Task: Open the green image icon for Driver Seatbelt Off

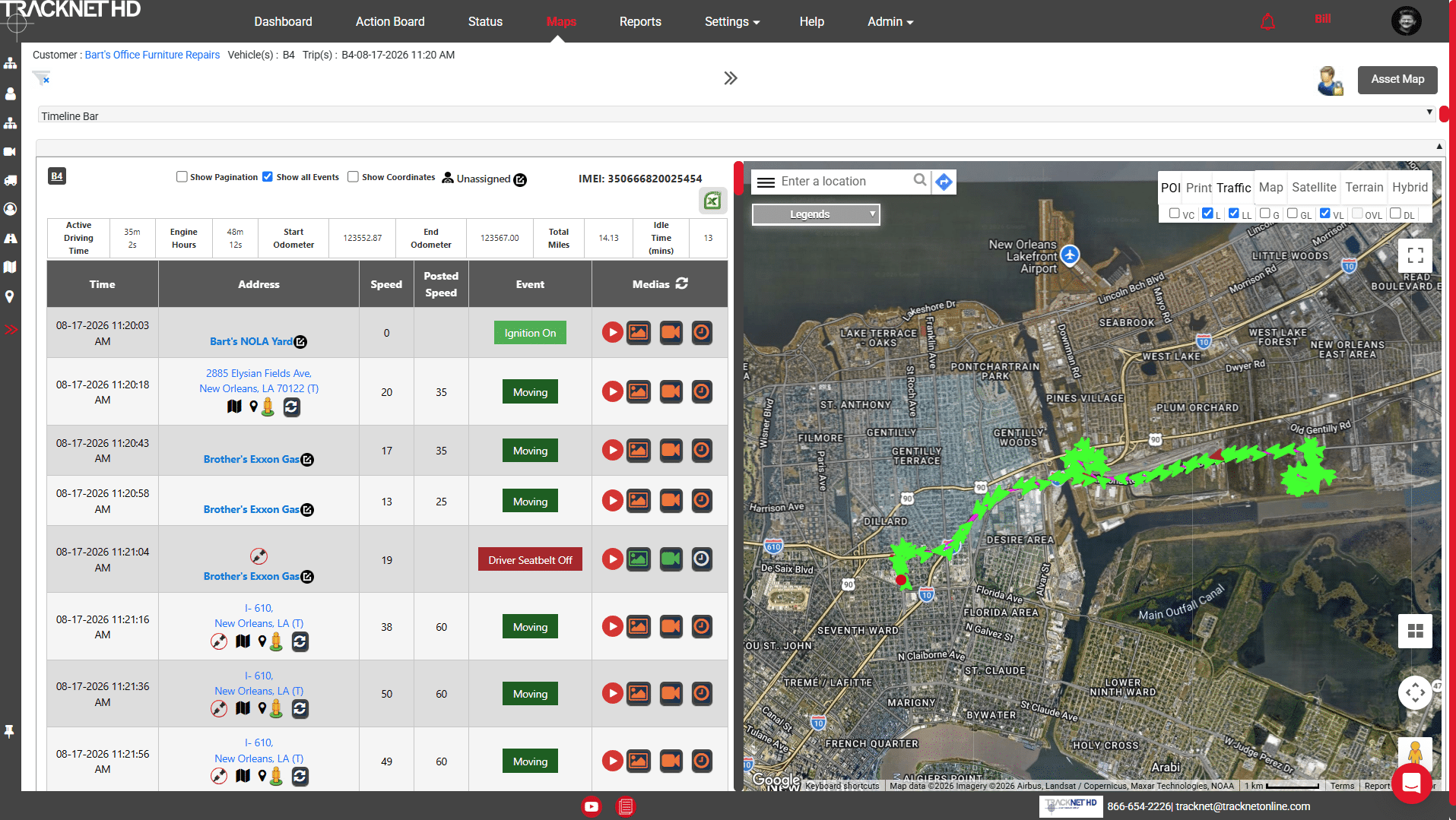Action: pos(639,559)
